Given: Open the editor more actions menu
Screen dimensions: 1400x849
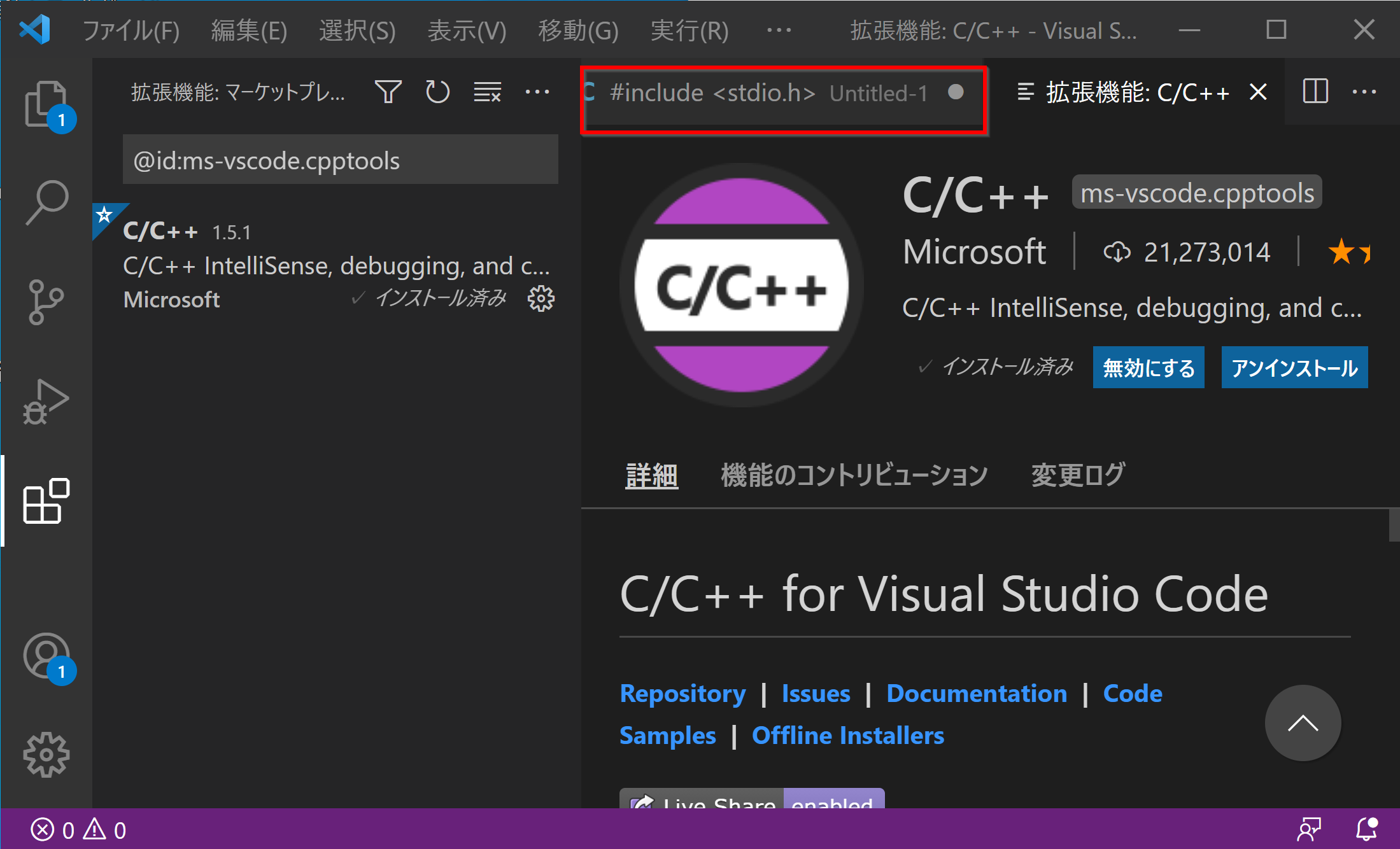Looking at the screenshot, I should coord(1364,92).
